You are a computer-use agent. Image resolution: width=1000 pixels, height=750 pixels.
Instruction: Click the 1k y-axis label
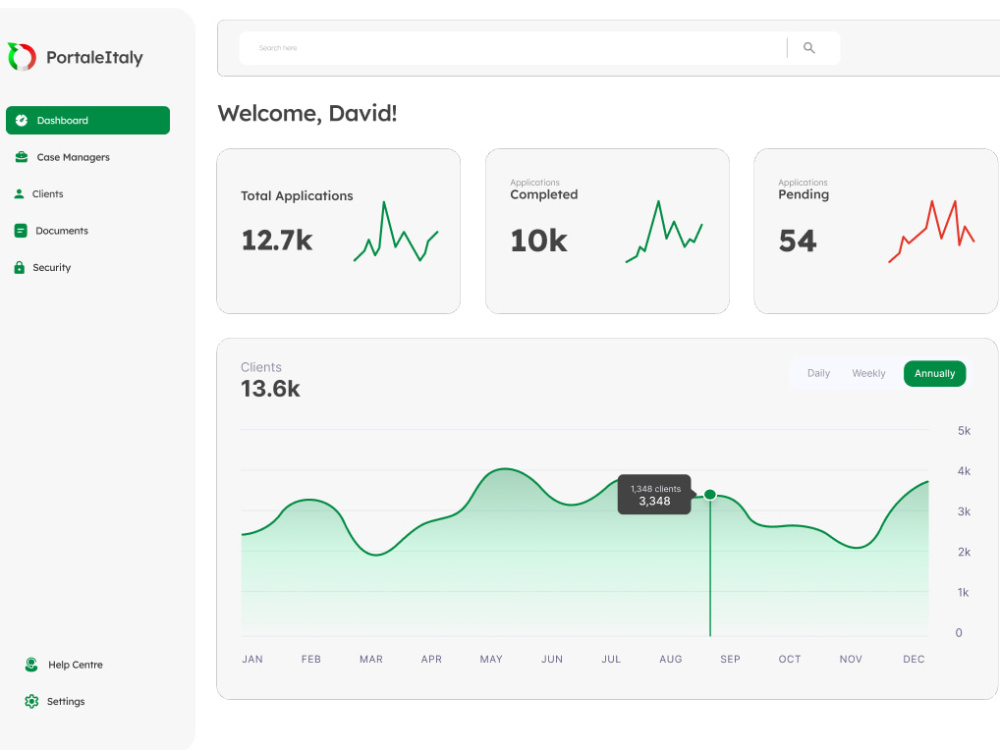(x=963, y=592)
